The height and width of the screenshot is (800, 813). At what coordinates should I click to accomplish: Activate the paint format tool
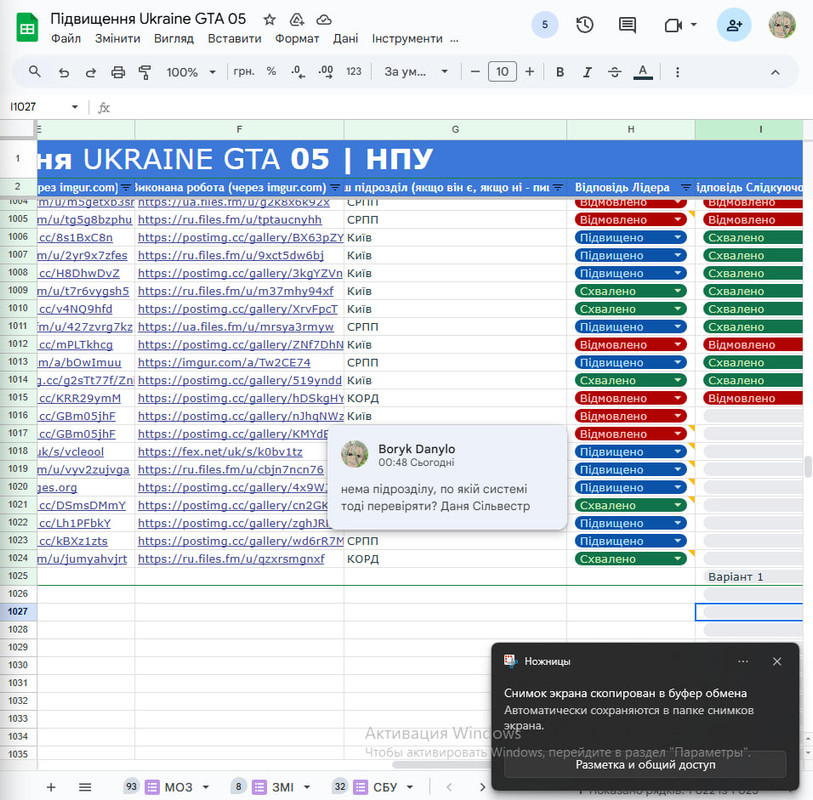pyautogui.click(x=145, y=72)
